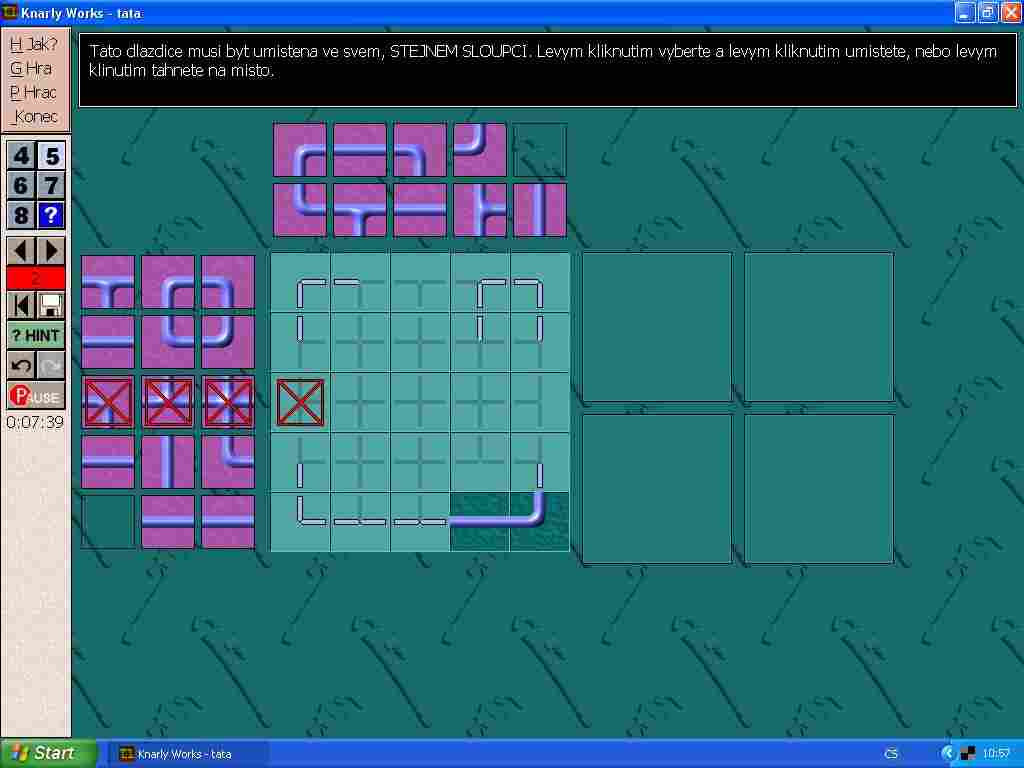Pick top tray first-row second tile, horizontal pipe
This screenshot has height=768, width=1024.
point(360,150)
